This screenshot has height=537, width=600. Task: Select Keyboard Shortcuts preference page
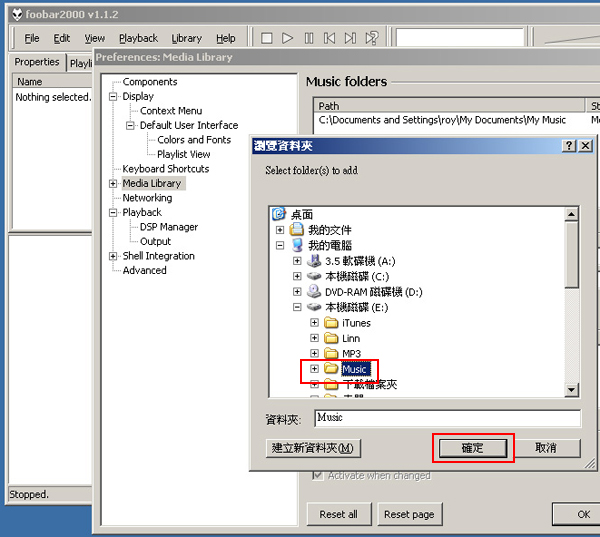[x=166, y=169]
